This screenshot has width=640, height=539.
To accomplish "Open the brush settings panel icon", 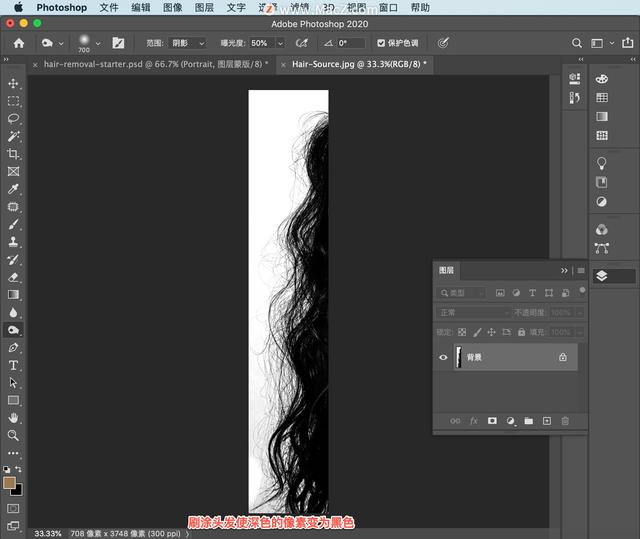I will point(118,43).
